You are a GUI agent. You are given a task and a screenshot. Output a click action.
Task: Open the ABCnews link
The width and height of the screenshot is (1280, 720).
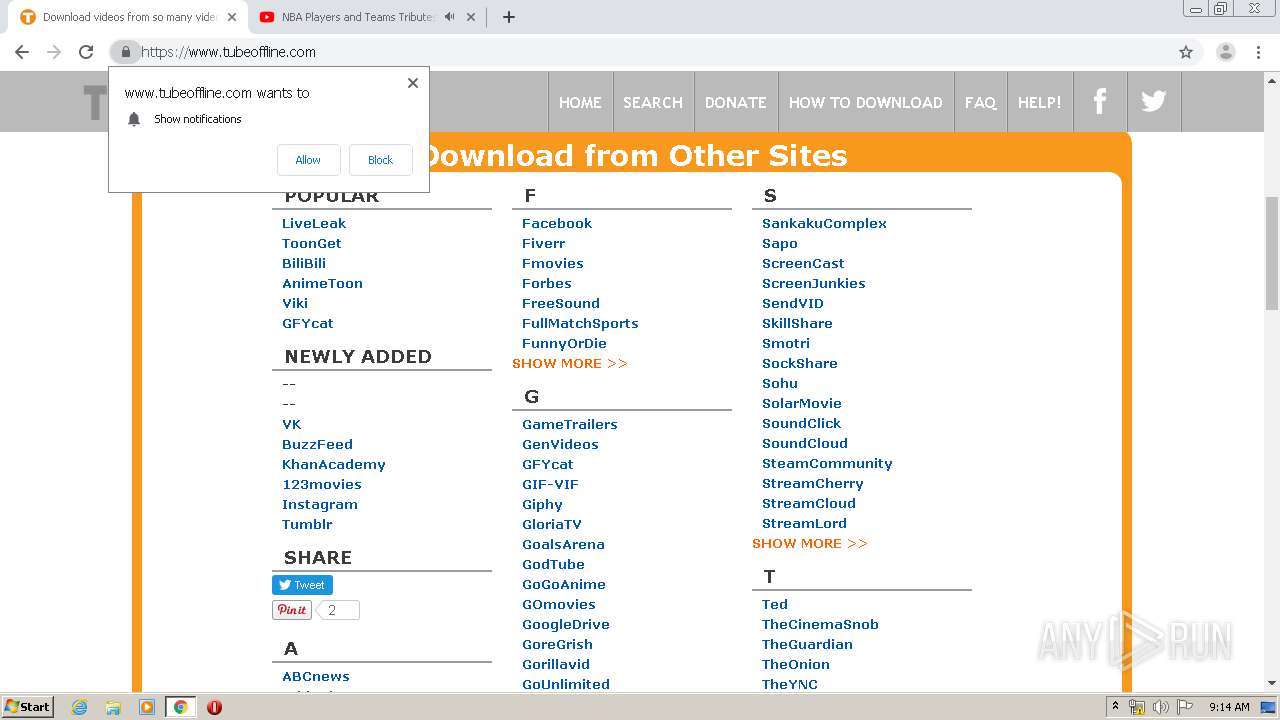click(316, 676)
